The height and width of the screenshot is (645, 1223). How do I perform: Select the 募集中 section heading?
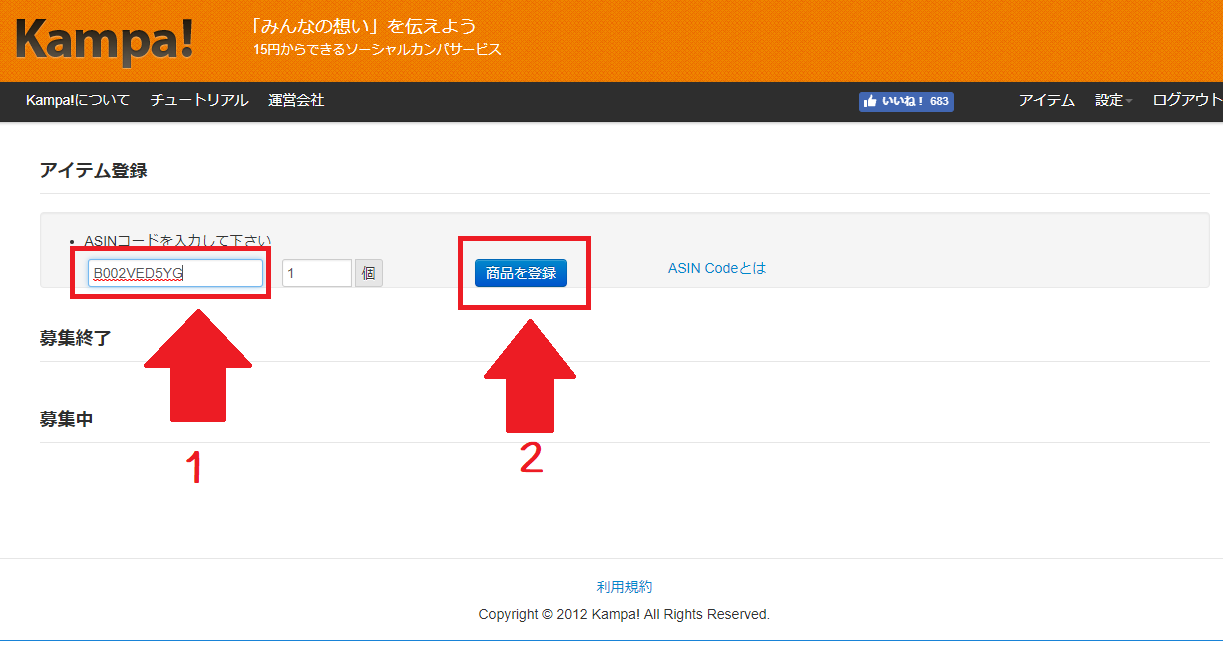click(67, 419)
